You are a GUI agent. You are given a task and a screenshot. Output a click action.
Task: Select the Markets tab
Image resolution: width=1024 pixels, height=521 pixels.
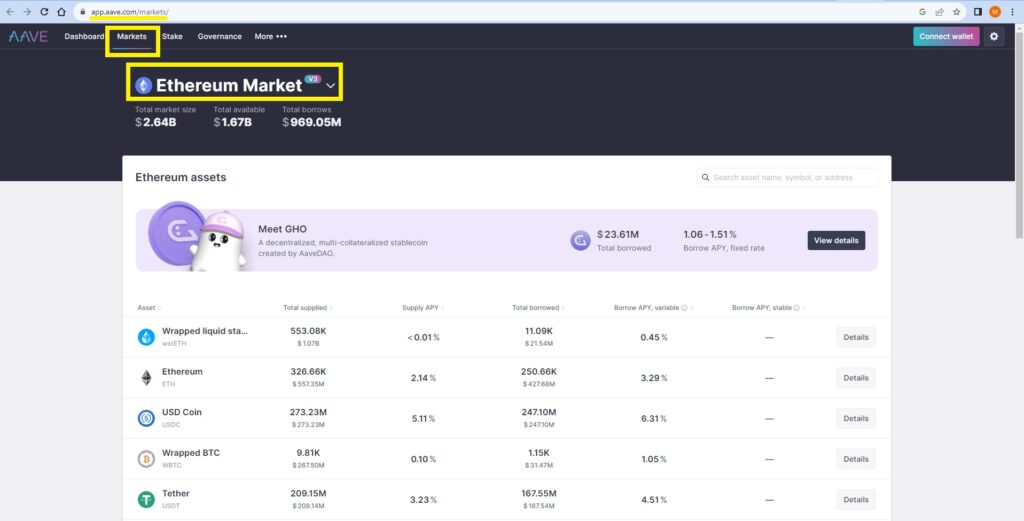coord(132,37)
